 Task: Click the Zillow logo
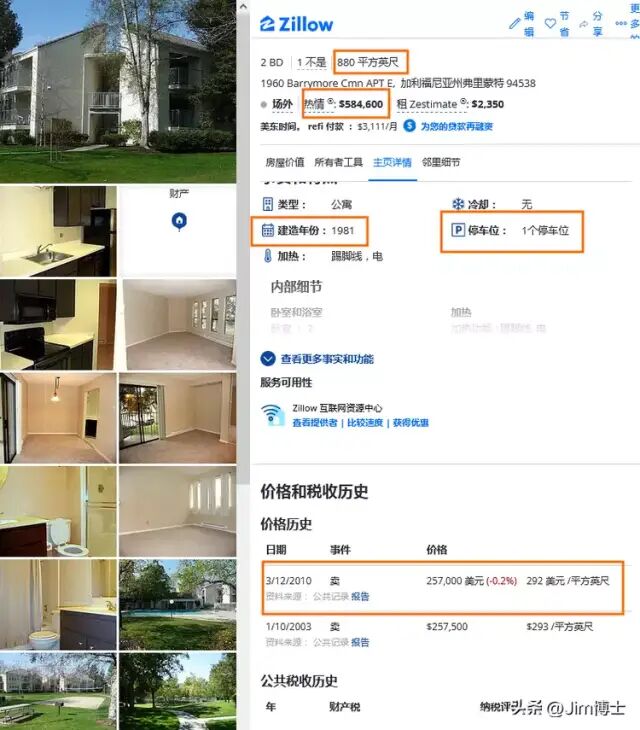click(296, 24)
